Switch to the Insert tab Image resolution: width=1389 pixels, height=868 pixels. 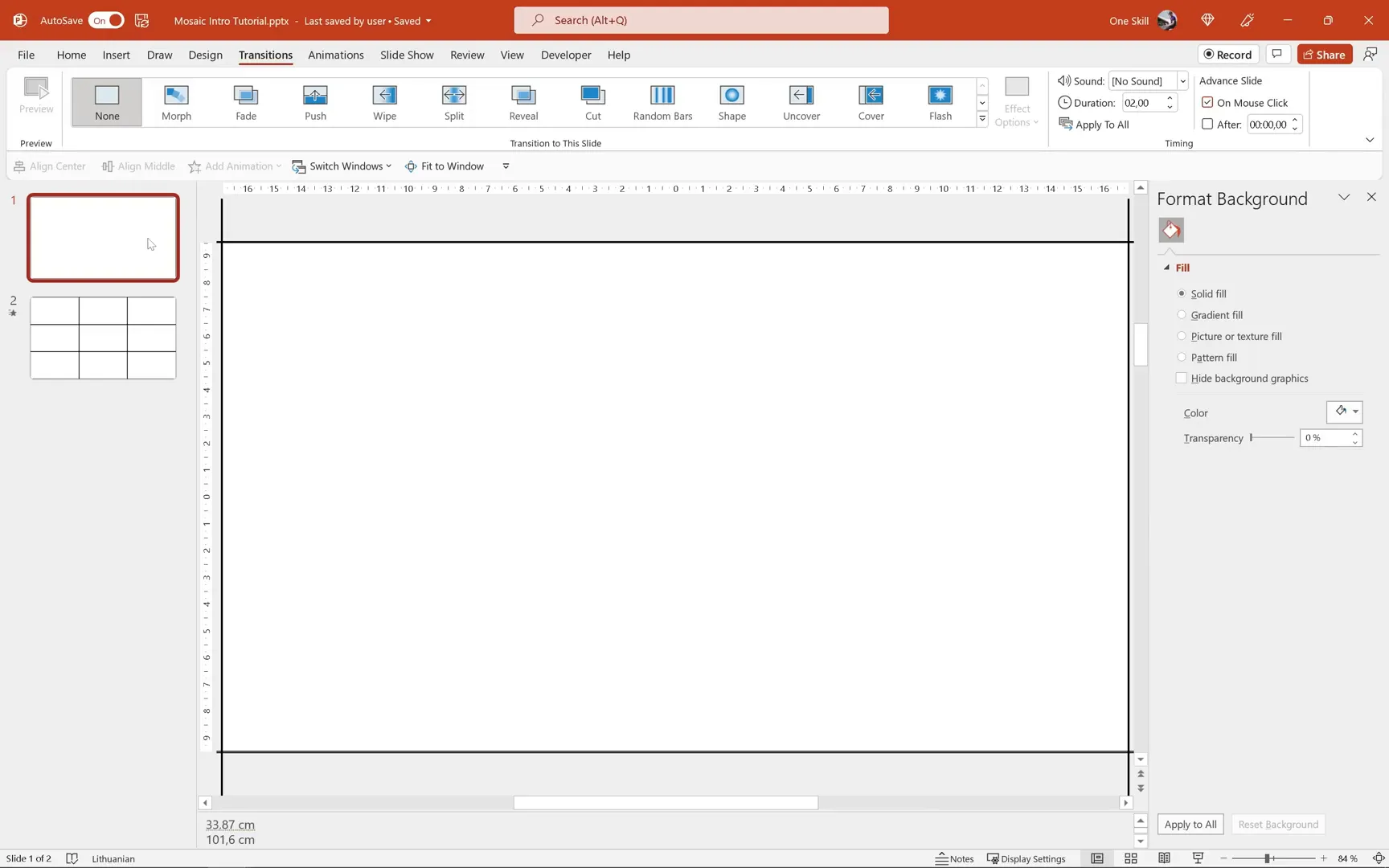click(x=117, y=55)
